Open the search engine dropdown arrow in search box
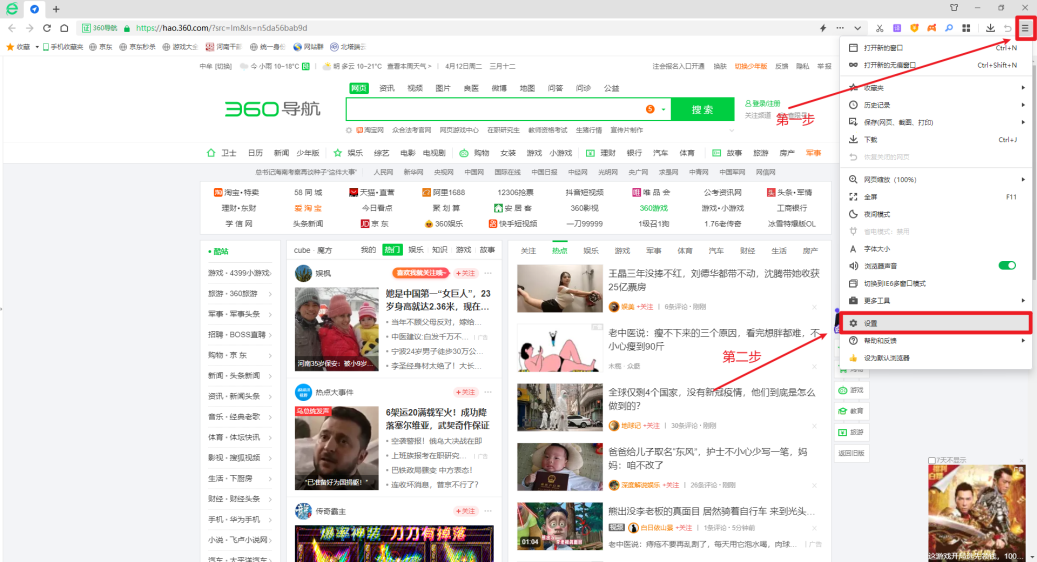 point(663,109)
